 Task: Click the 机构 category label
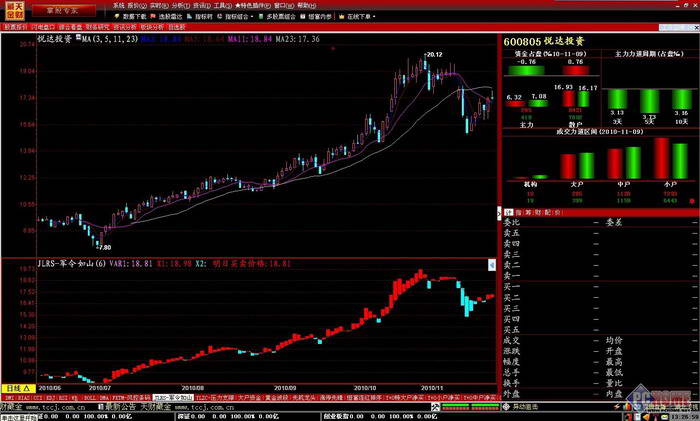(530, 184)
